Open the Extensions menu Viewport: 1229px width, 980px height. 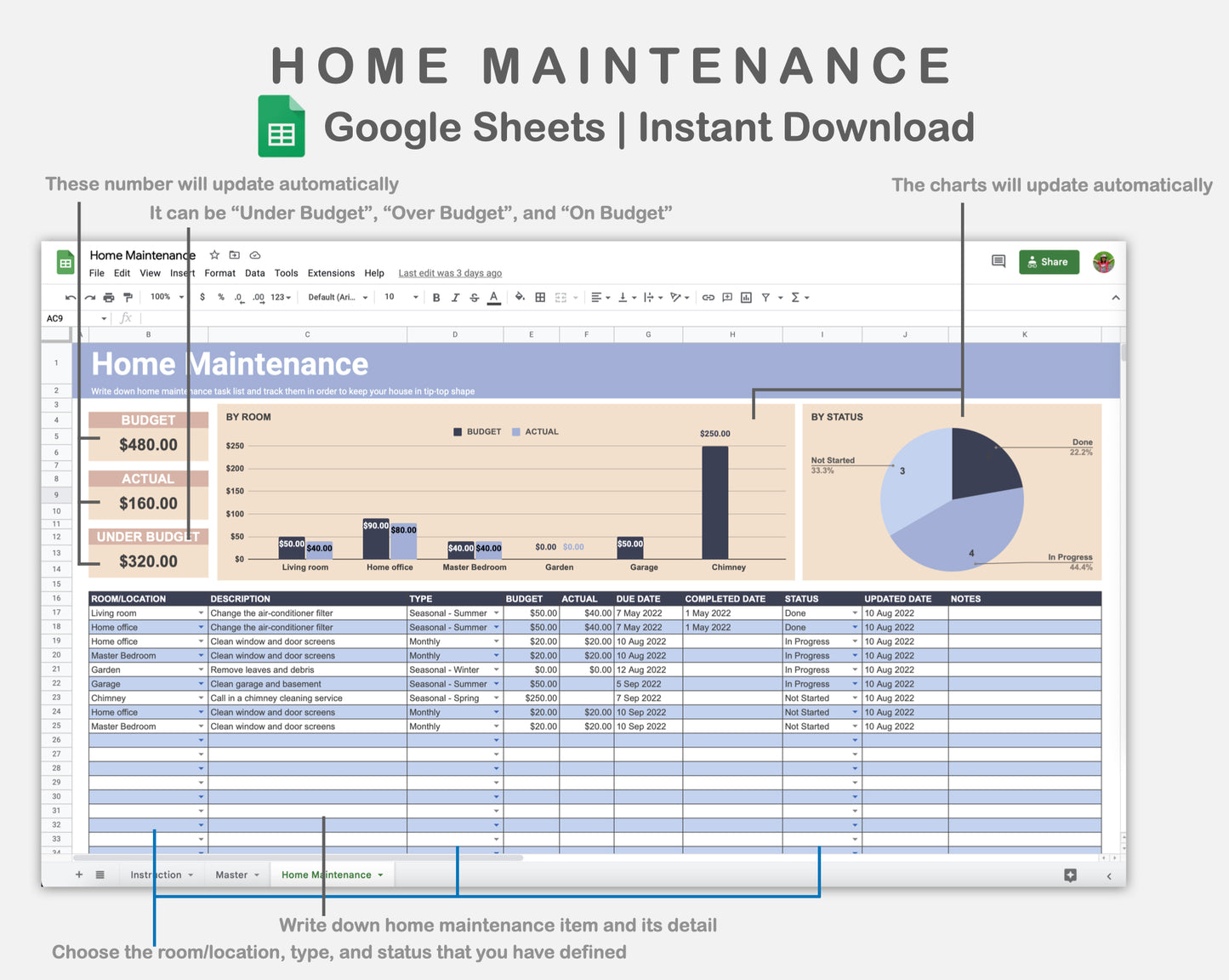coord(331,273)
